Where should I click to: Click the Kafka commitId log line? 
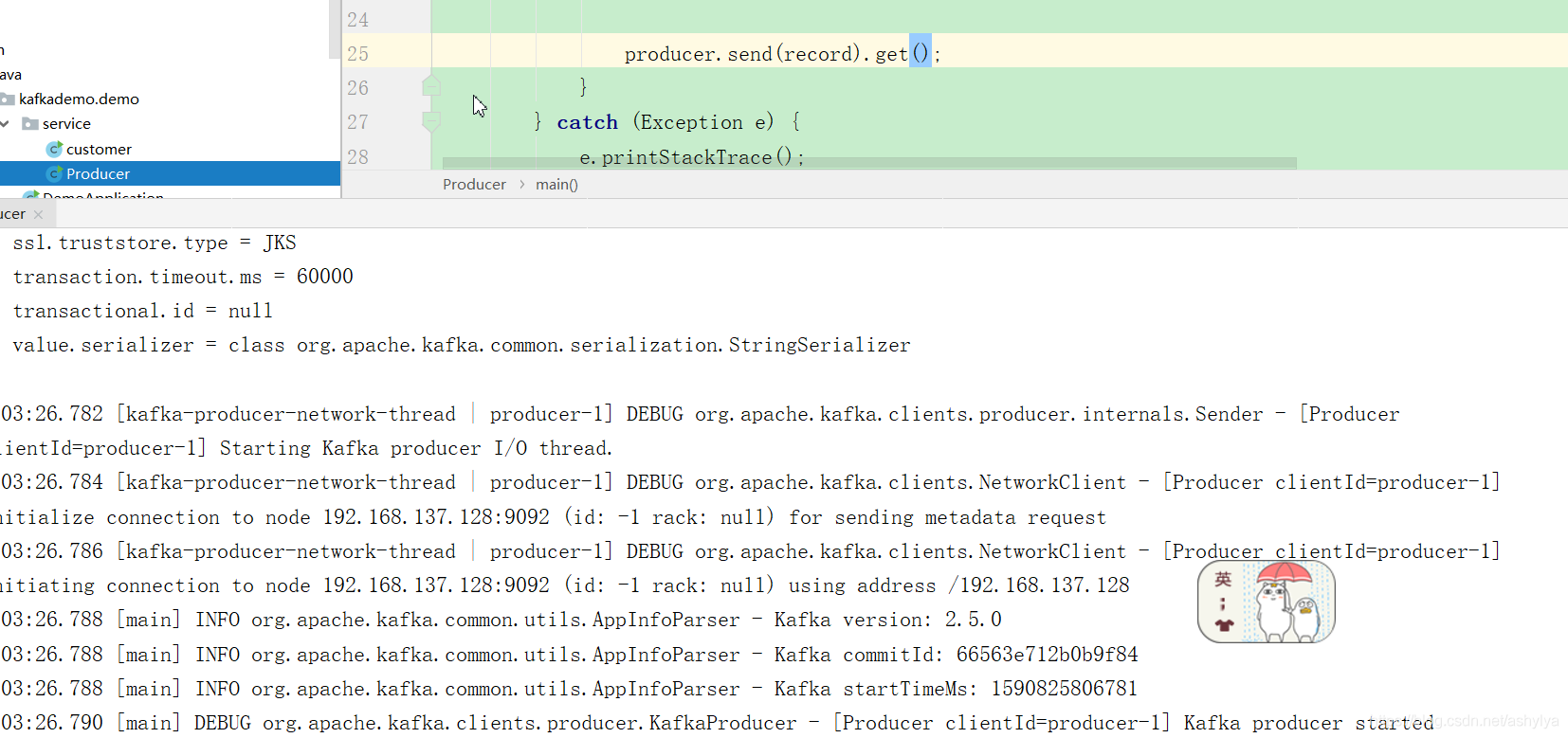coord(569,655)
